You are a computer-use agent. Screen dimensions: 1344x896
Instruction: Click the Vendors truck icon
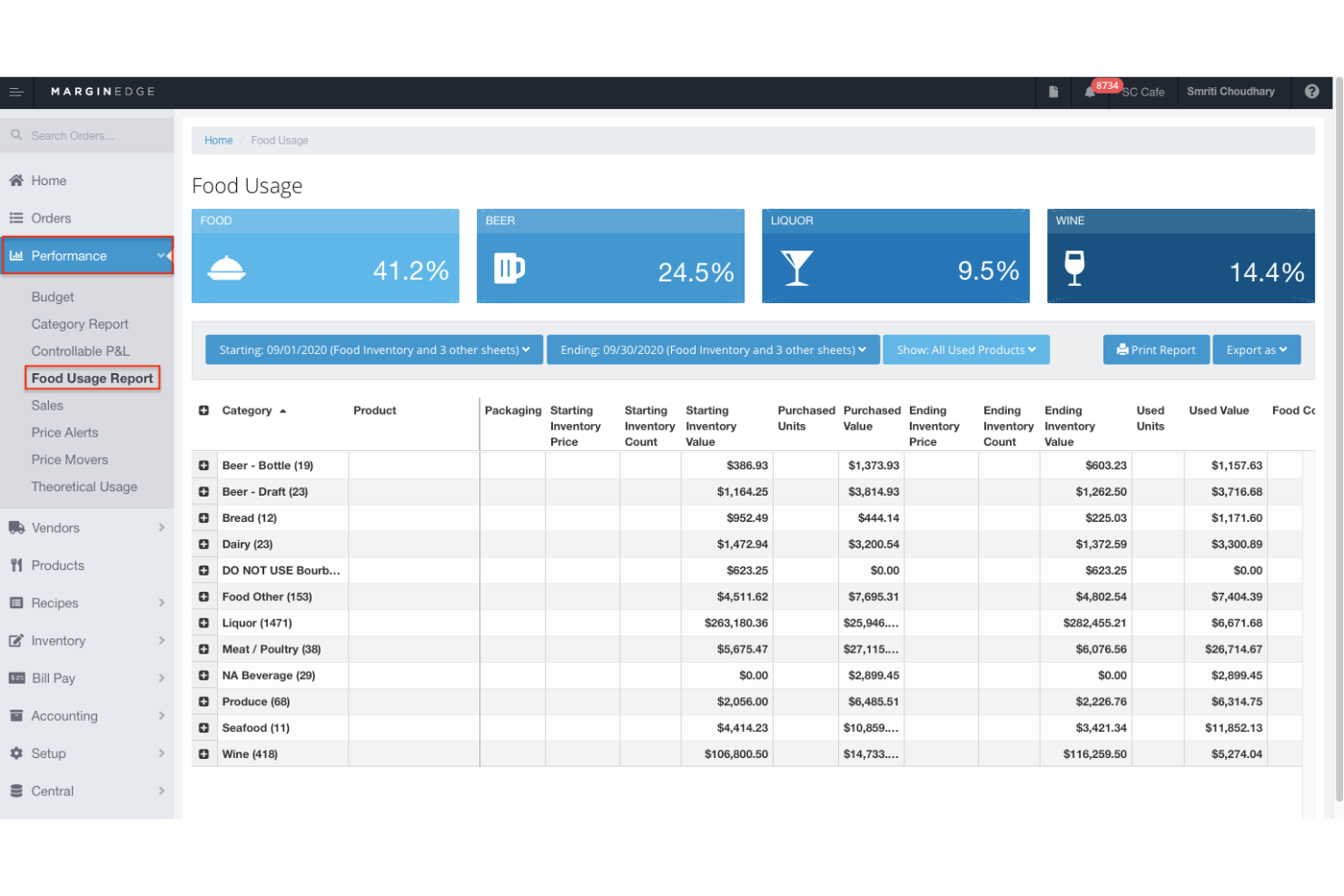[15, 527]
